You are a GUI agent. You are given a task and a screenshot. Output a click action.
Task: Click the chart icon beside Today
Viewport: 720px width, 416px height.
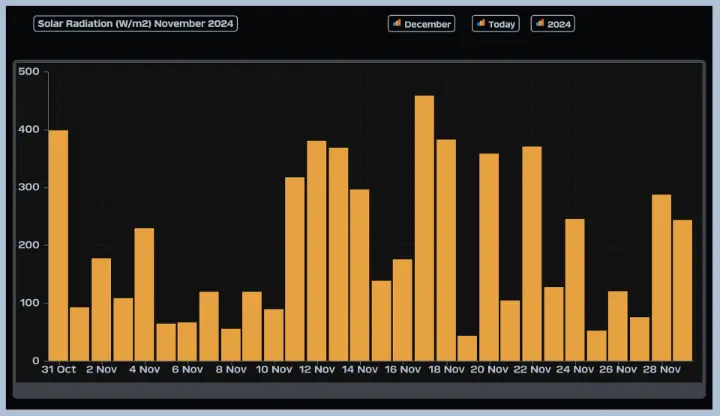tap(481, 23)
